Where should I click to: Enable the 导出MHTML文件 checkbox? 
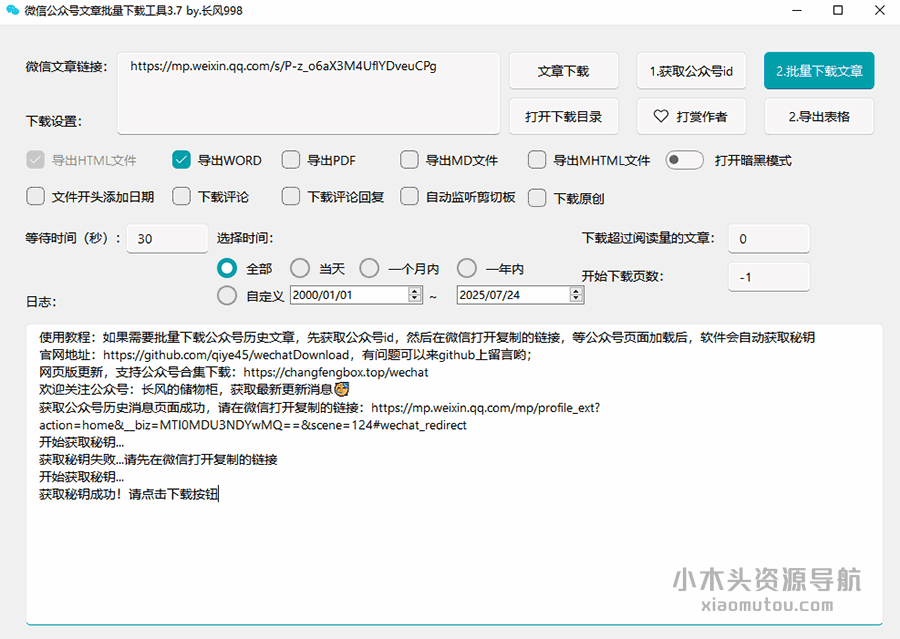coord(537,160)
